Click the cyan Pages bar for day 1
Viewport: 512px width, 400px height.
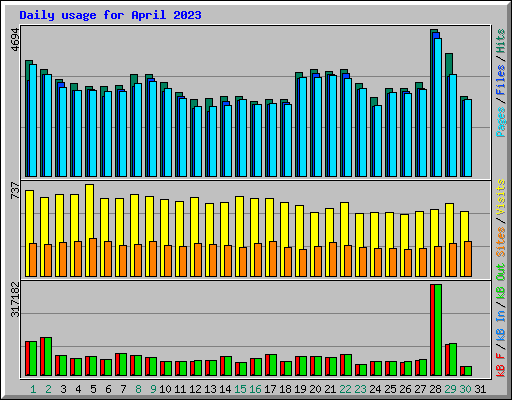(x=33, y=120)
